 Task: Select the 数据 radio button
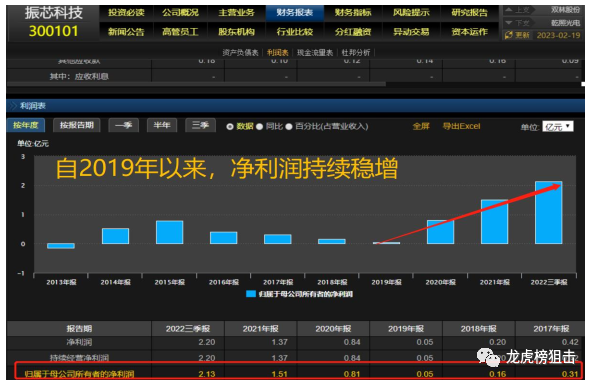point(230,127)
